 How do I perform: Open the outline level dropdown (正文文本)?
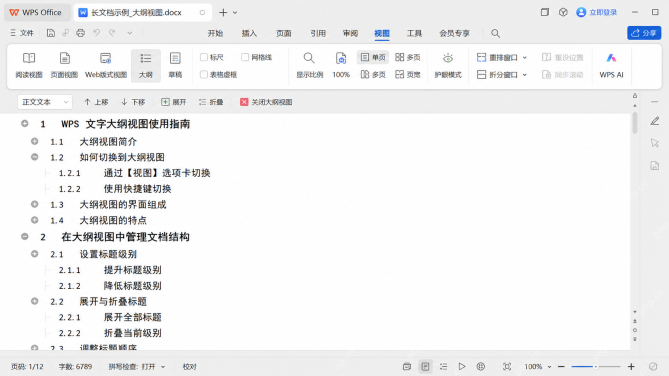click(x=44, y=102)
